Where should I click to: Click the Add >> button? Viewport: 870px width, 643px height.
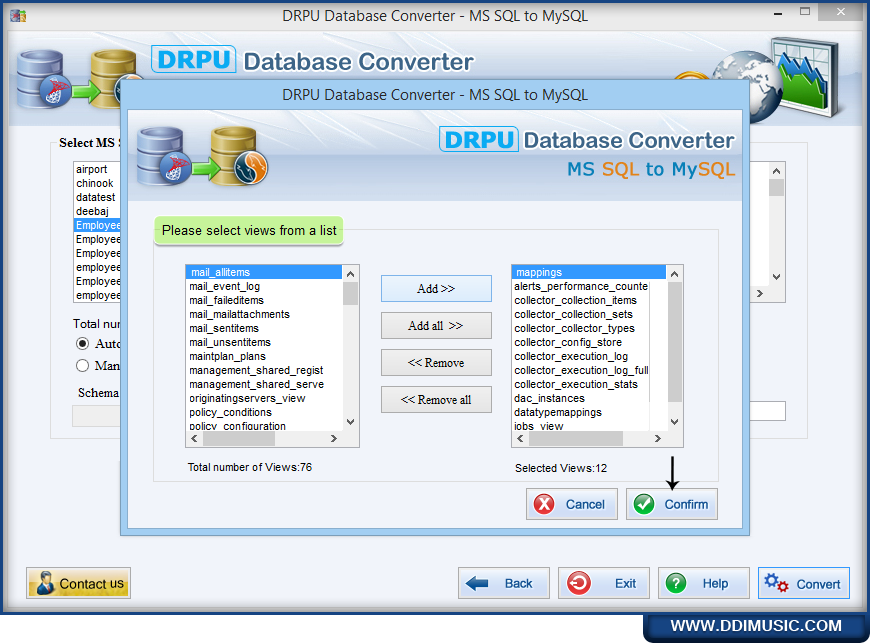pyautogui.click(x=436, y=288)
